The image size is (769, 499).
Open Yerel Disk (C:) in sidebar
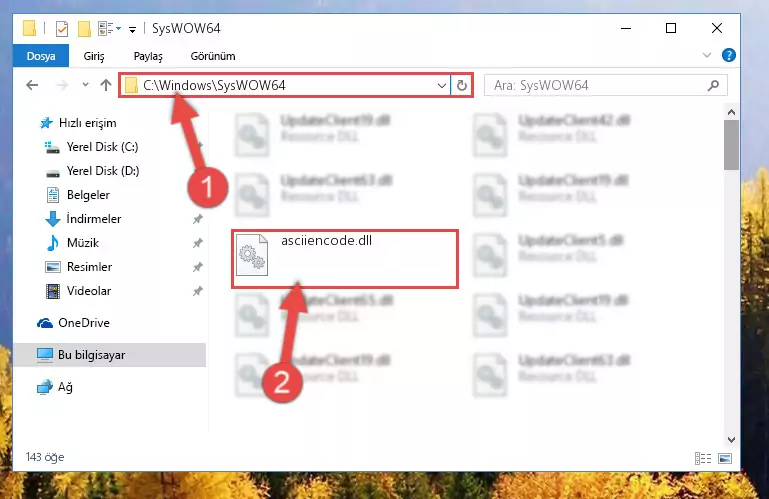[103, 147]
